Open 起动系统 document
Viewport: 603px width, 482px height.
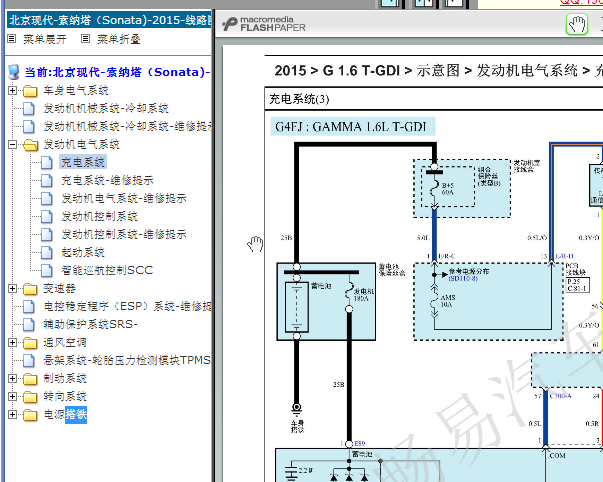pyautogui.click(x=83, y=252)
